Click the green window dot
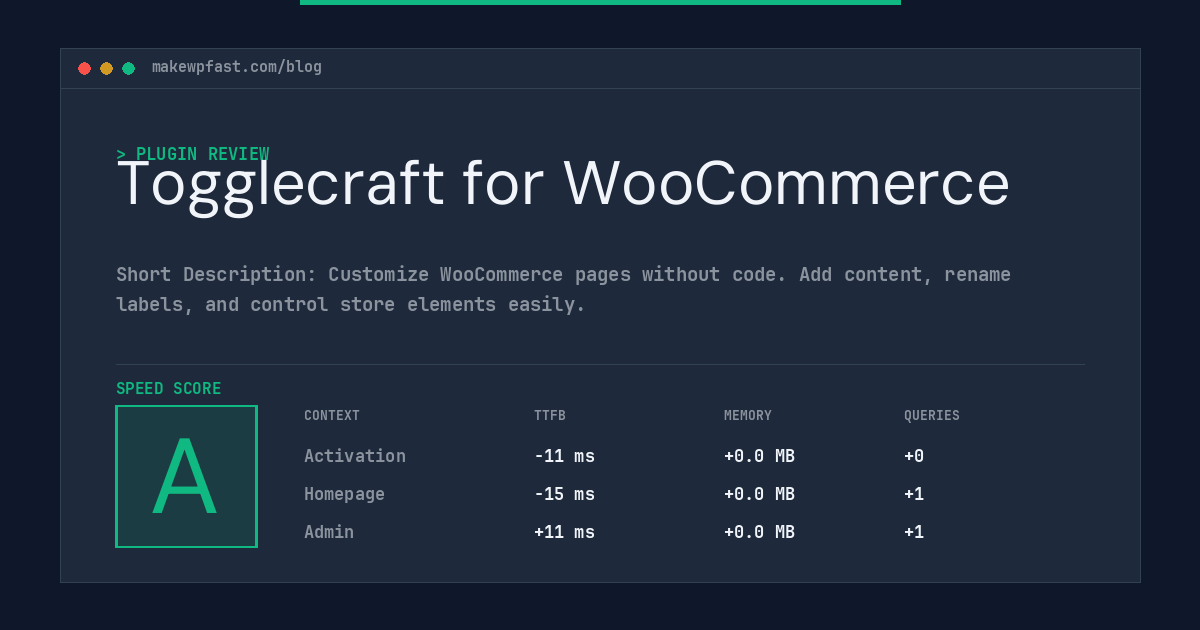Viewport: 1200px width, 630px height. click(x=128, y=68)
